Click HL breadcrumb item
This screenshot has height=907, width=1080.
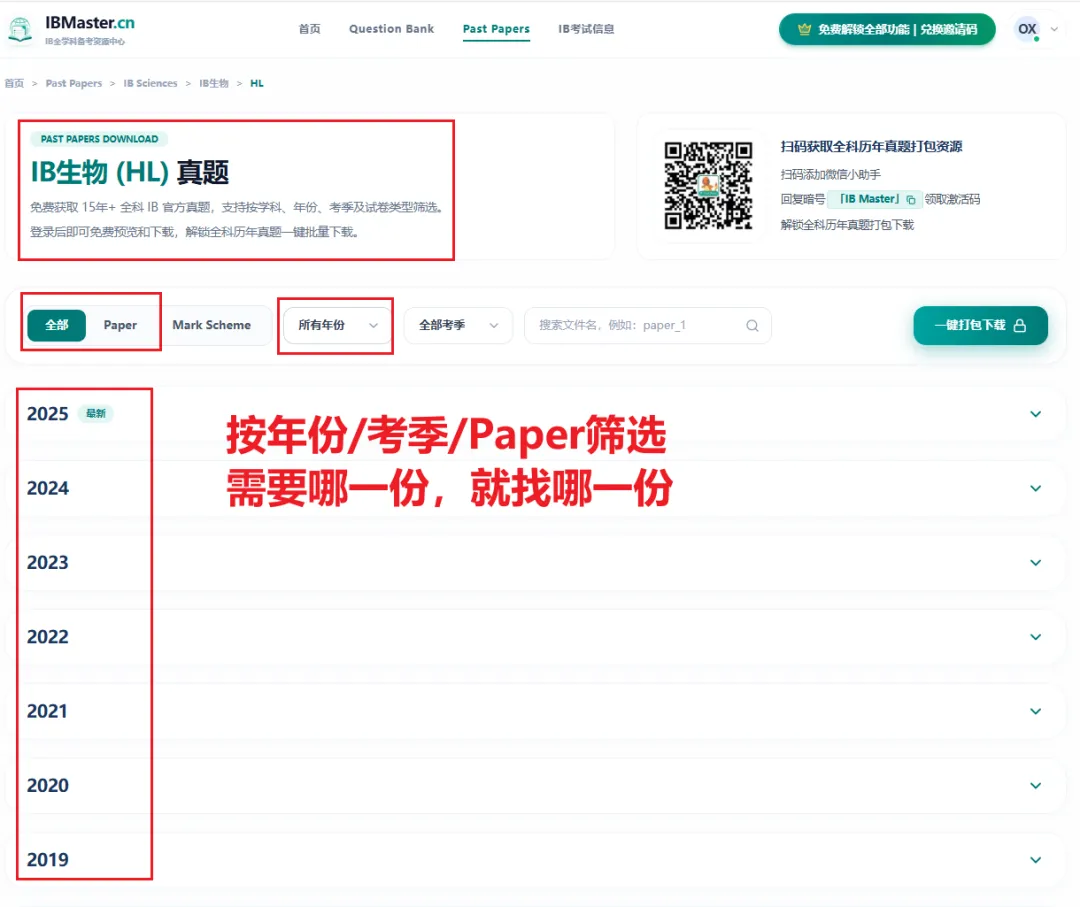pyautogui.click(x=257, y=83)
